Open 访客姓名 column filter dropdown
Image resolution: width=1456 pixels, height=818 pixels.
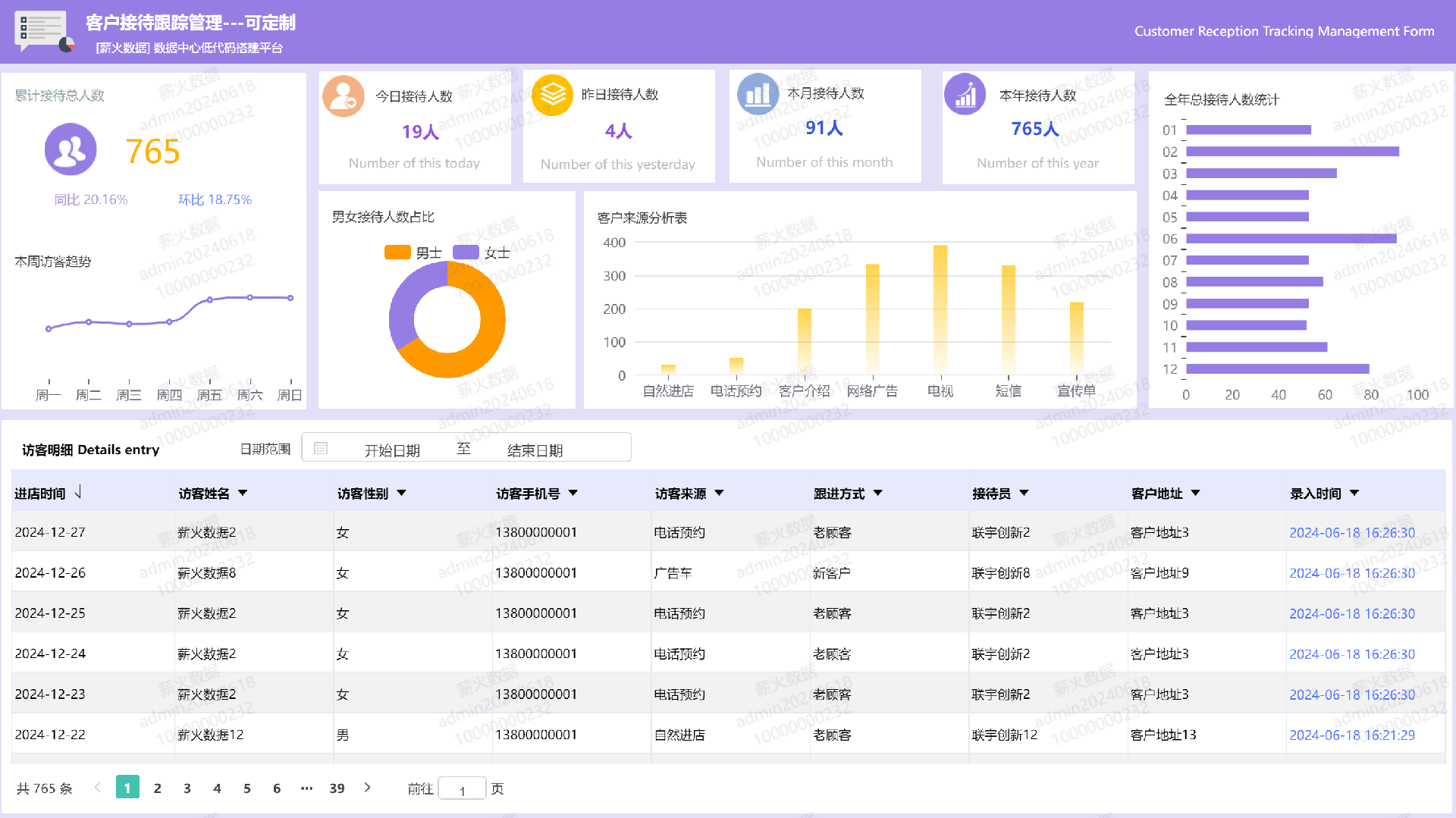tap(243, 493)
